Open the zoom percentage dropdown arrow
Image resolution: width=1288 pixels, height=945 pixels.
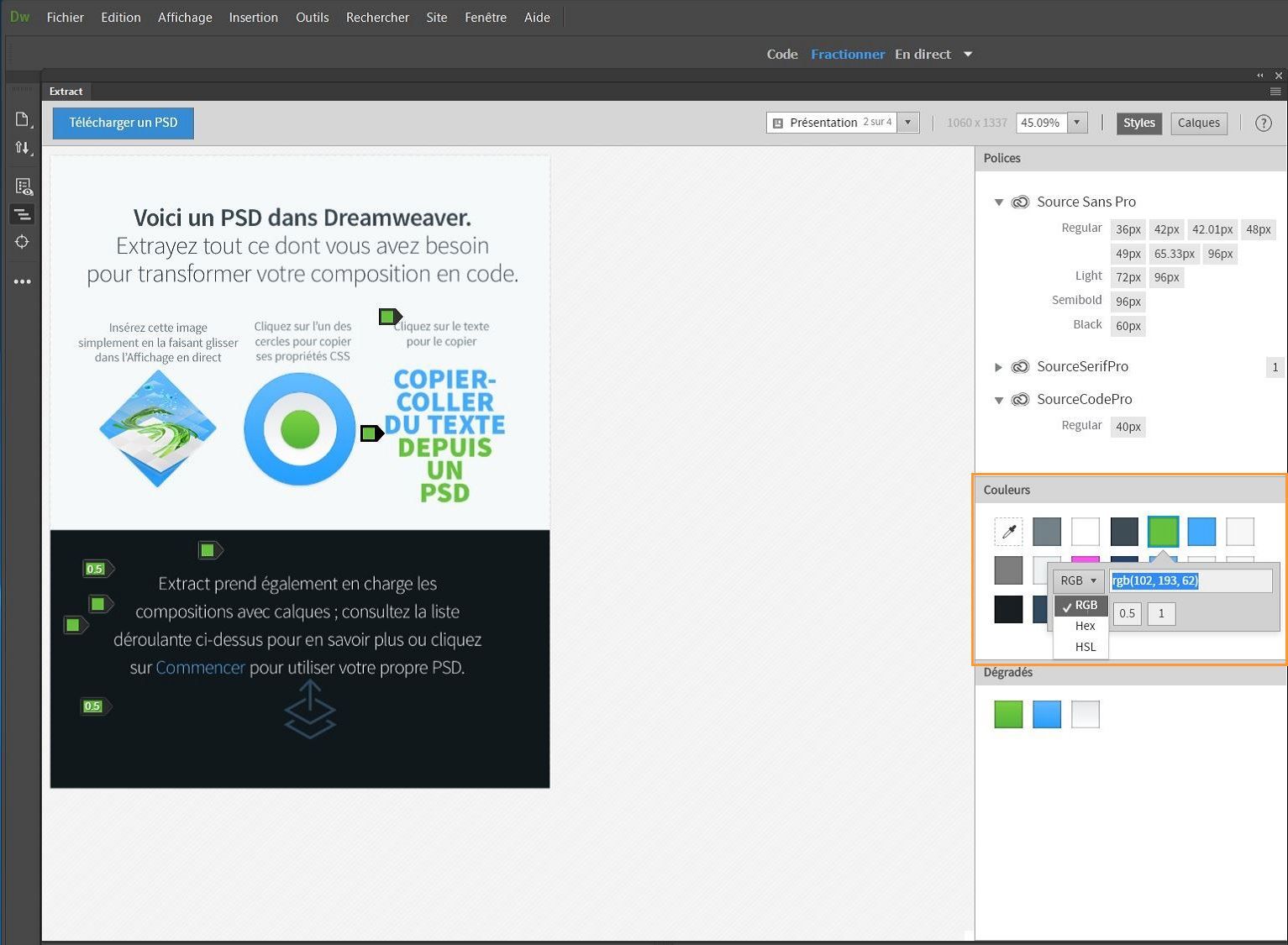[x=1077, y=123]
